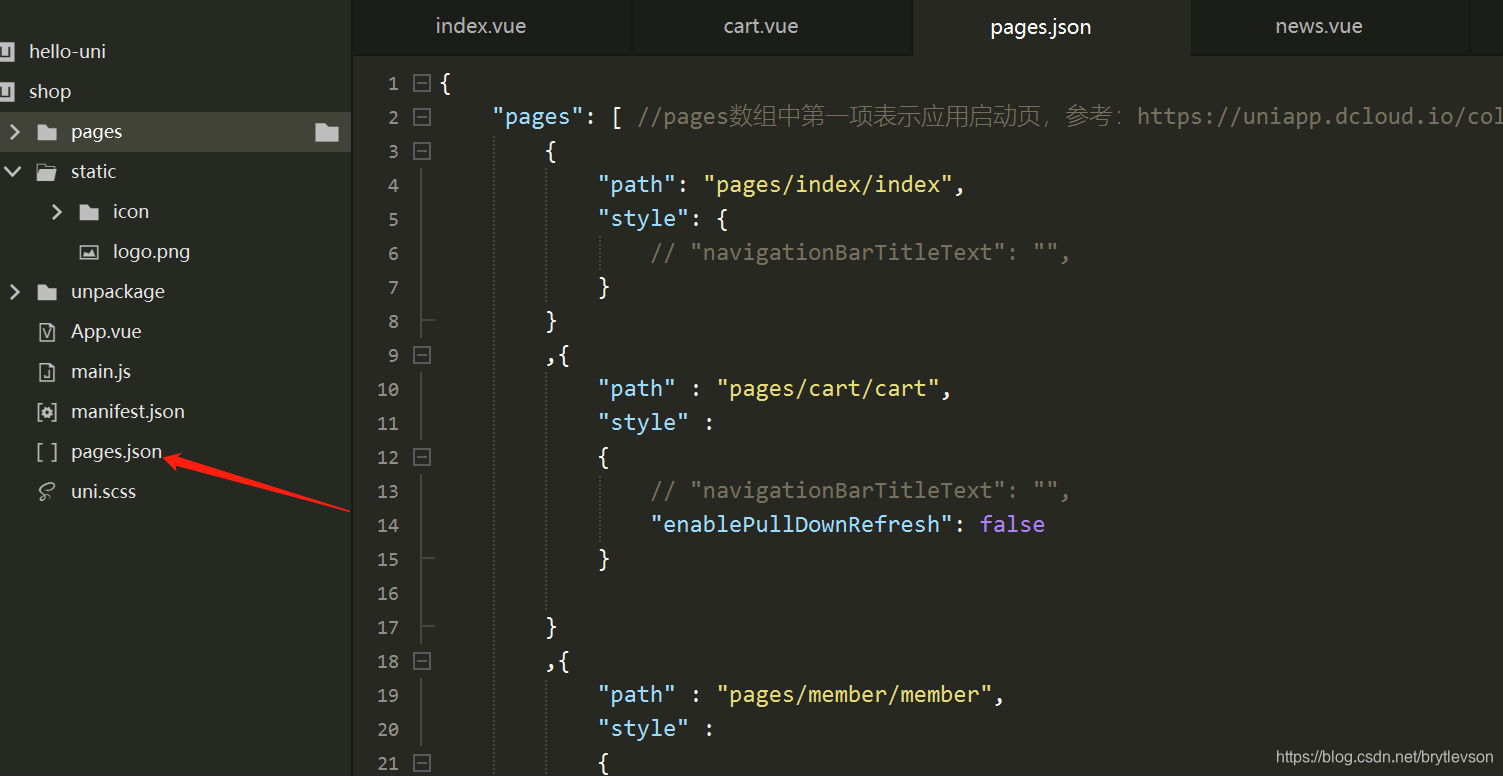1503x776 pixels.
Task: Toggle the fold marker on line 21
Action: click(422, 763)
